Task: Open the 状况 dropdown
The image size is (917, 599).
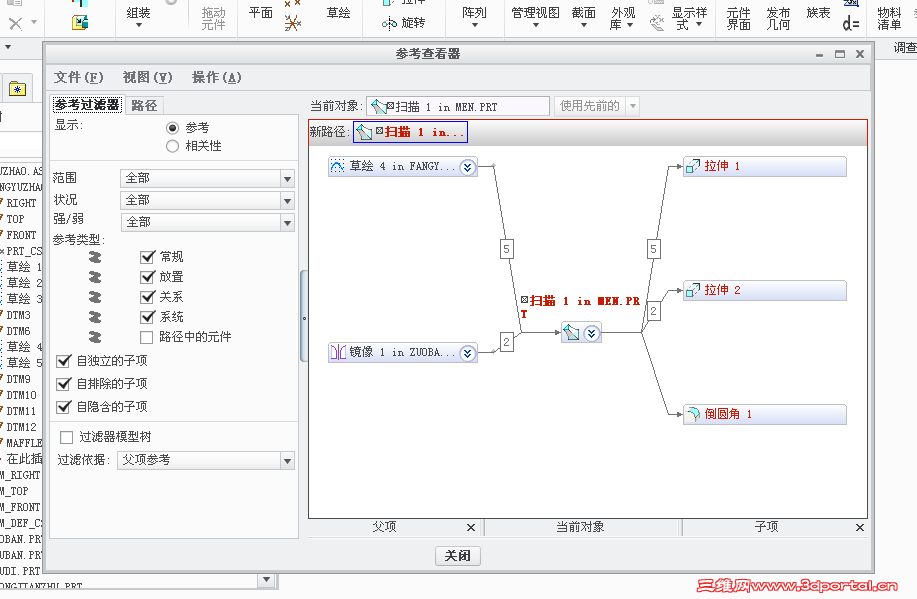Action: (207, 201)
